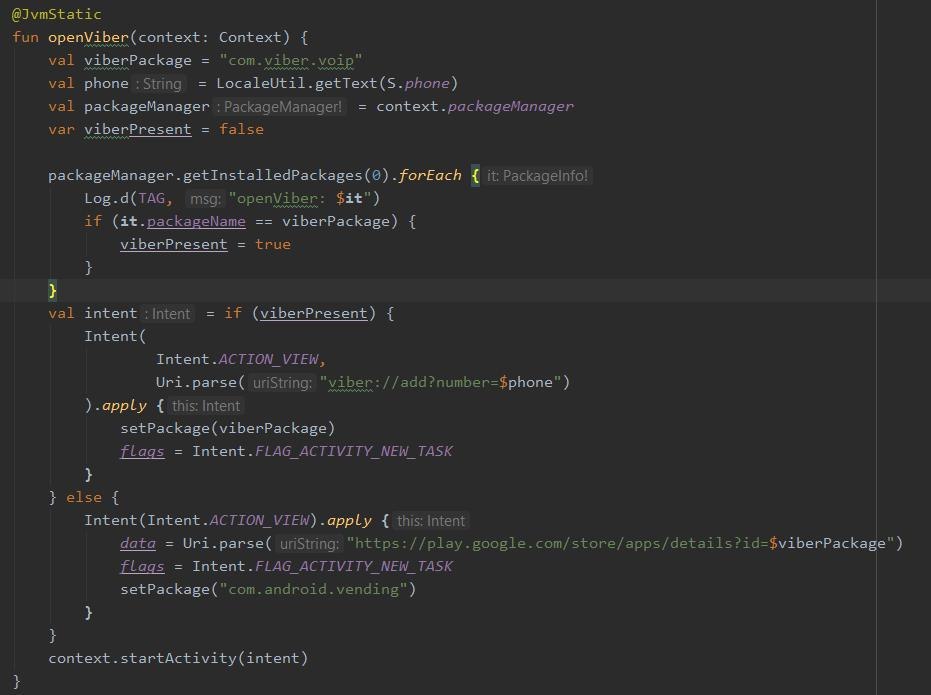This screenshot has height=695, width=931.
Task: Click the 'fun' keyword
Action: point(26,37)
